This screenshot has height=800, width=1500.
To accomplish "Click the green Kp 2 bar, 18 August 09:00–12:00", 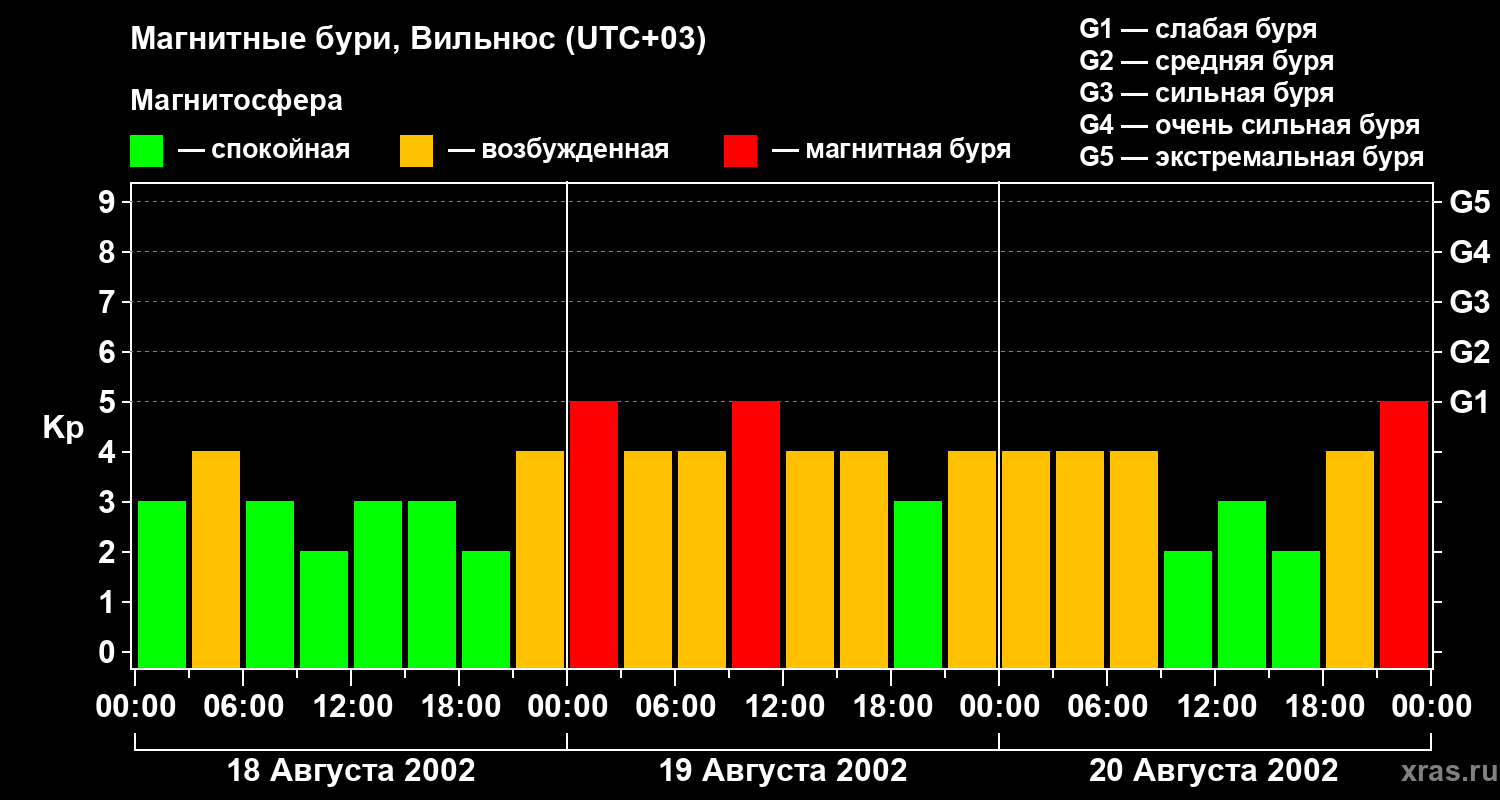I will (x=324, y=609).
